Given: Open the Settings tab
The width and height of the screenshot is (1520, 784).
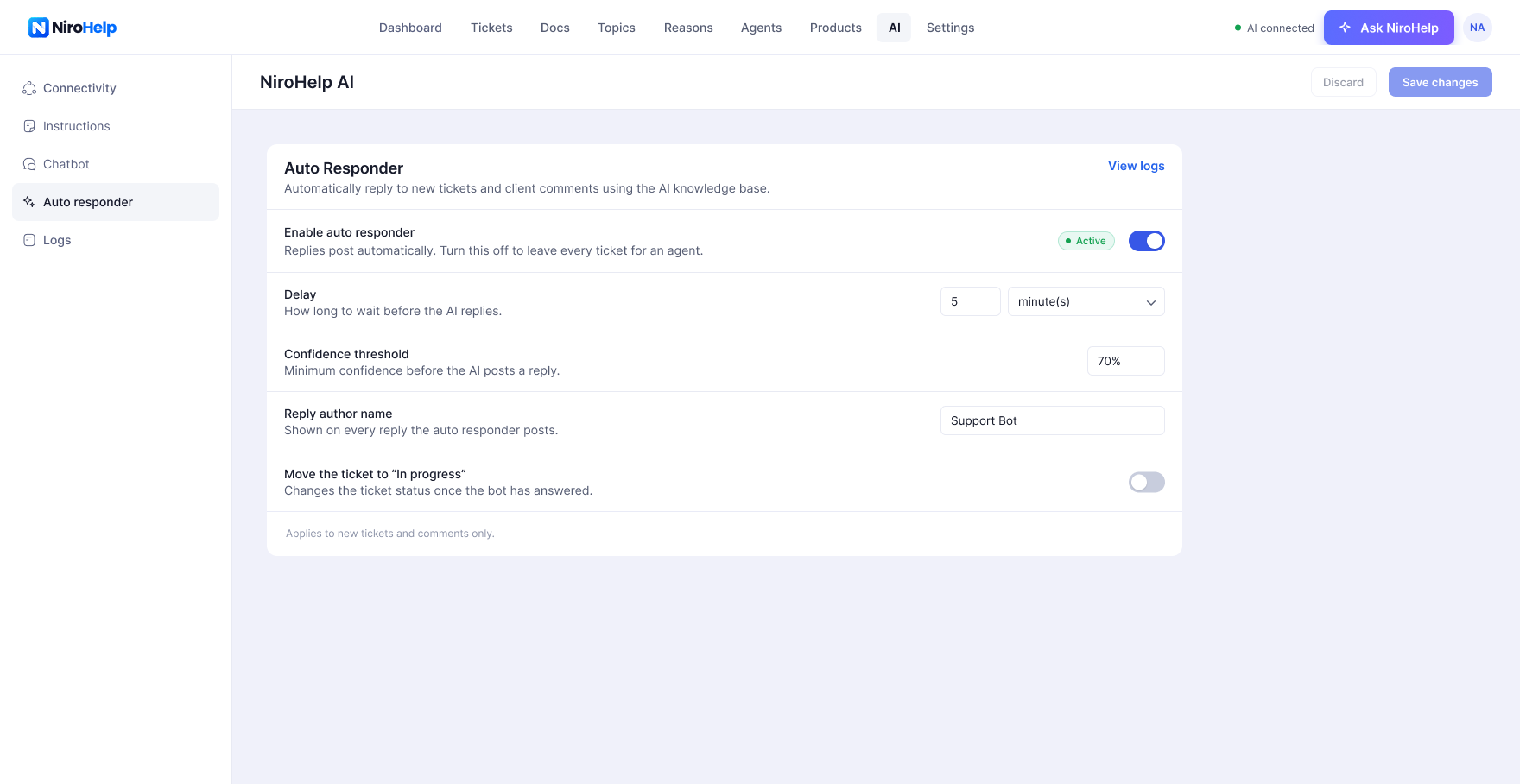Looking at the screenshot, I should tap(950, 28).
